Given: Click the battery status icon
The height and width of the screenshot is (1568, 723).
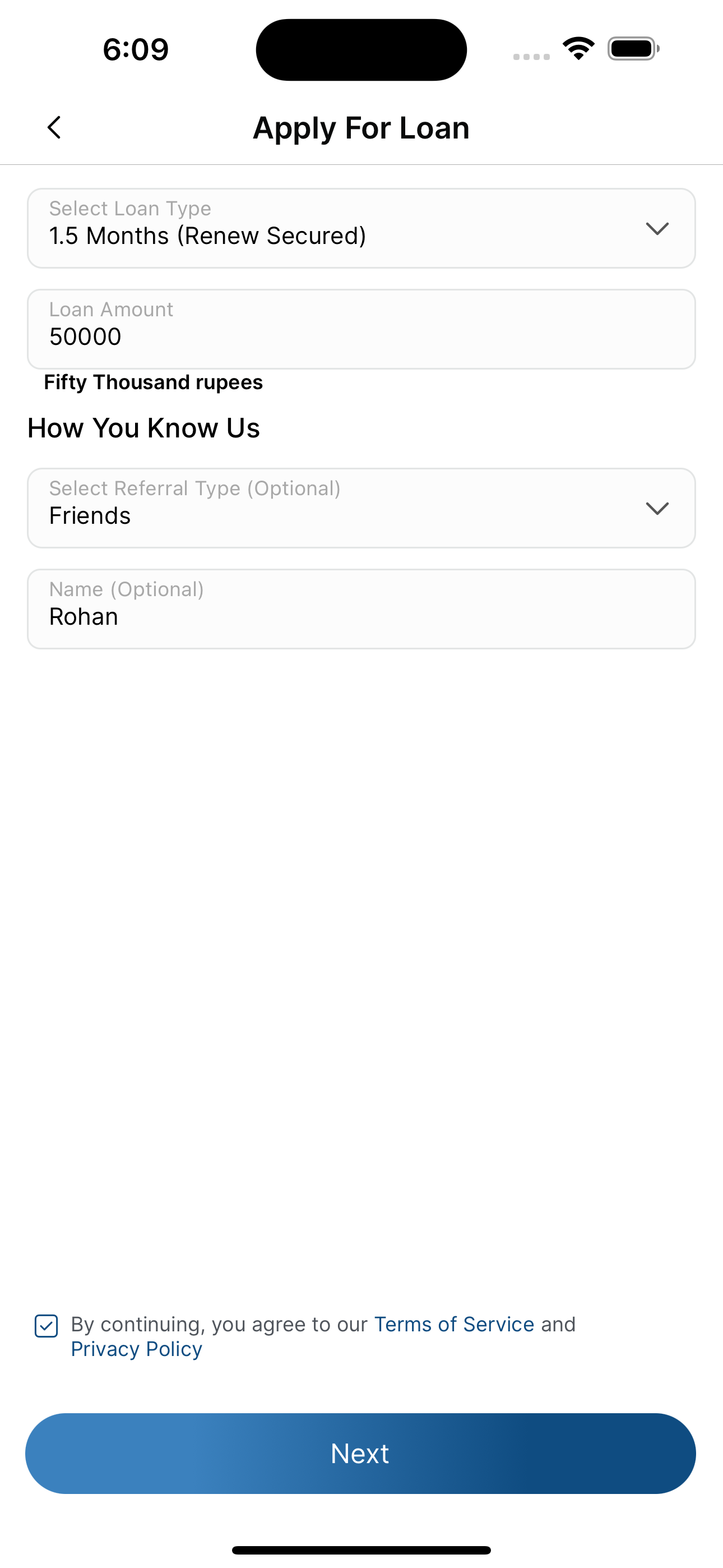Looking at the screenshot, I should click(633, 49).
